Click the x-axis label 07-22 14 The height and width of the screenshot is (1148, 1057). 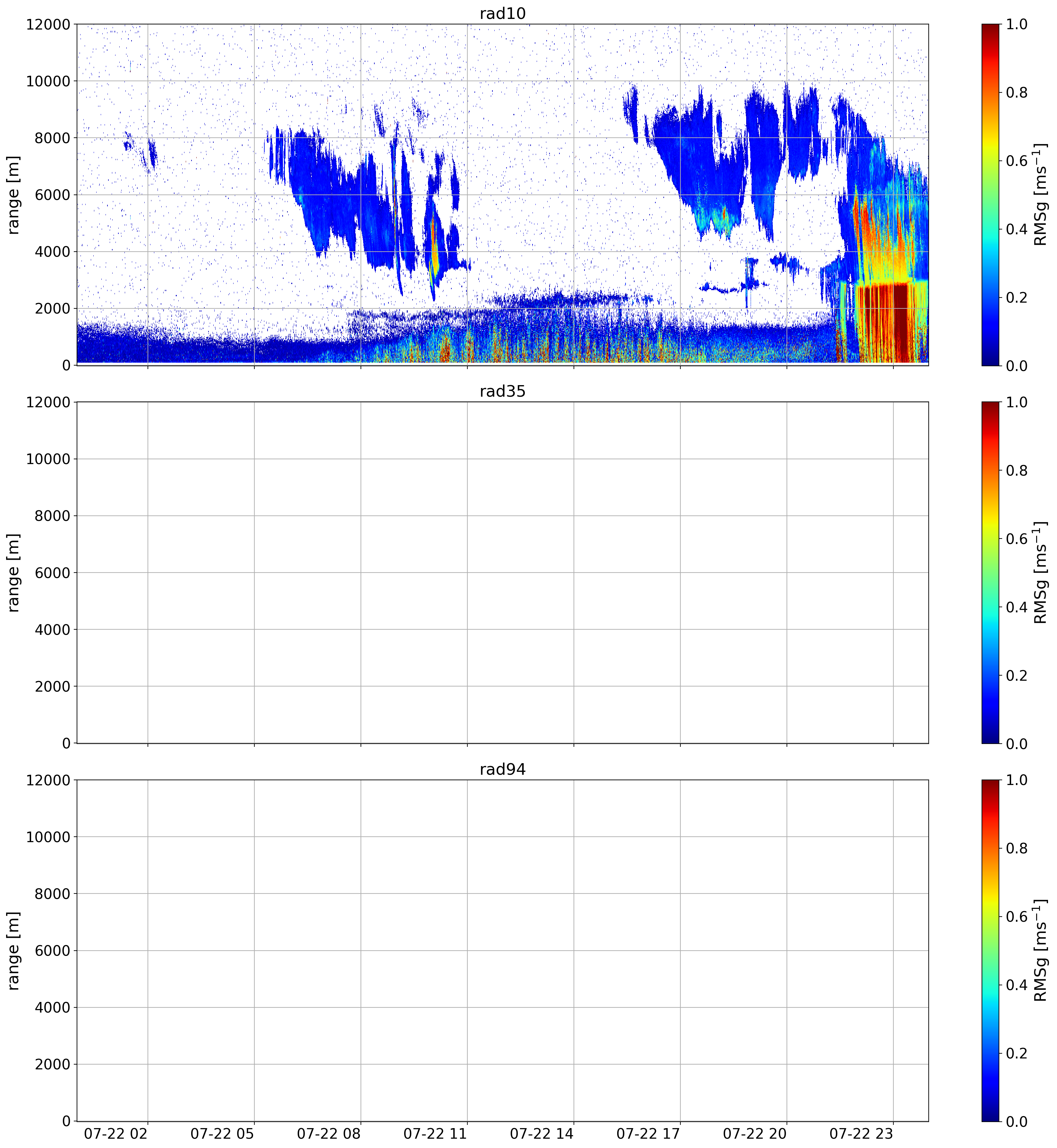(542, 1133)
